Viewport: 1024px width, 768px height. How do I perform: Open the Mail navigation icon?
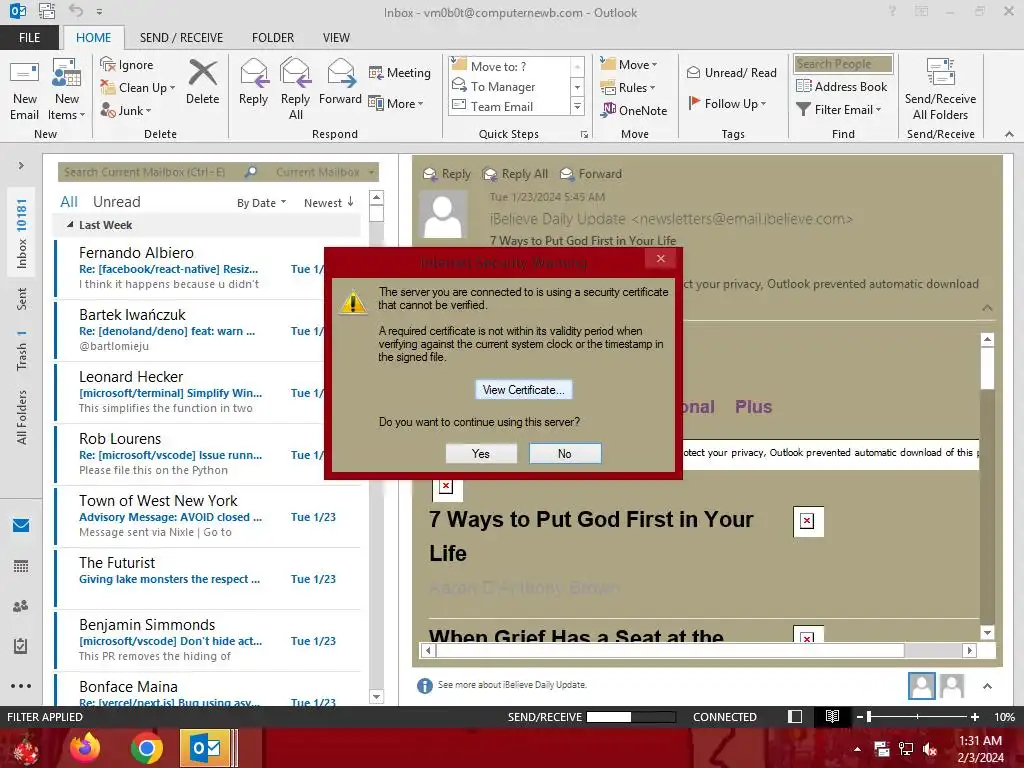click(x=21, y=525)
